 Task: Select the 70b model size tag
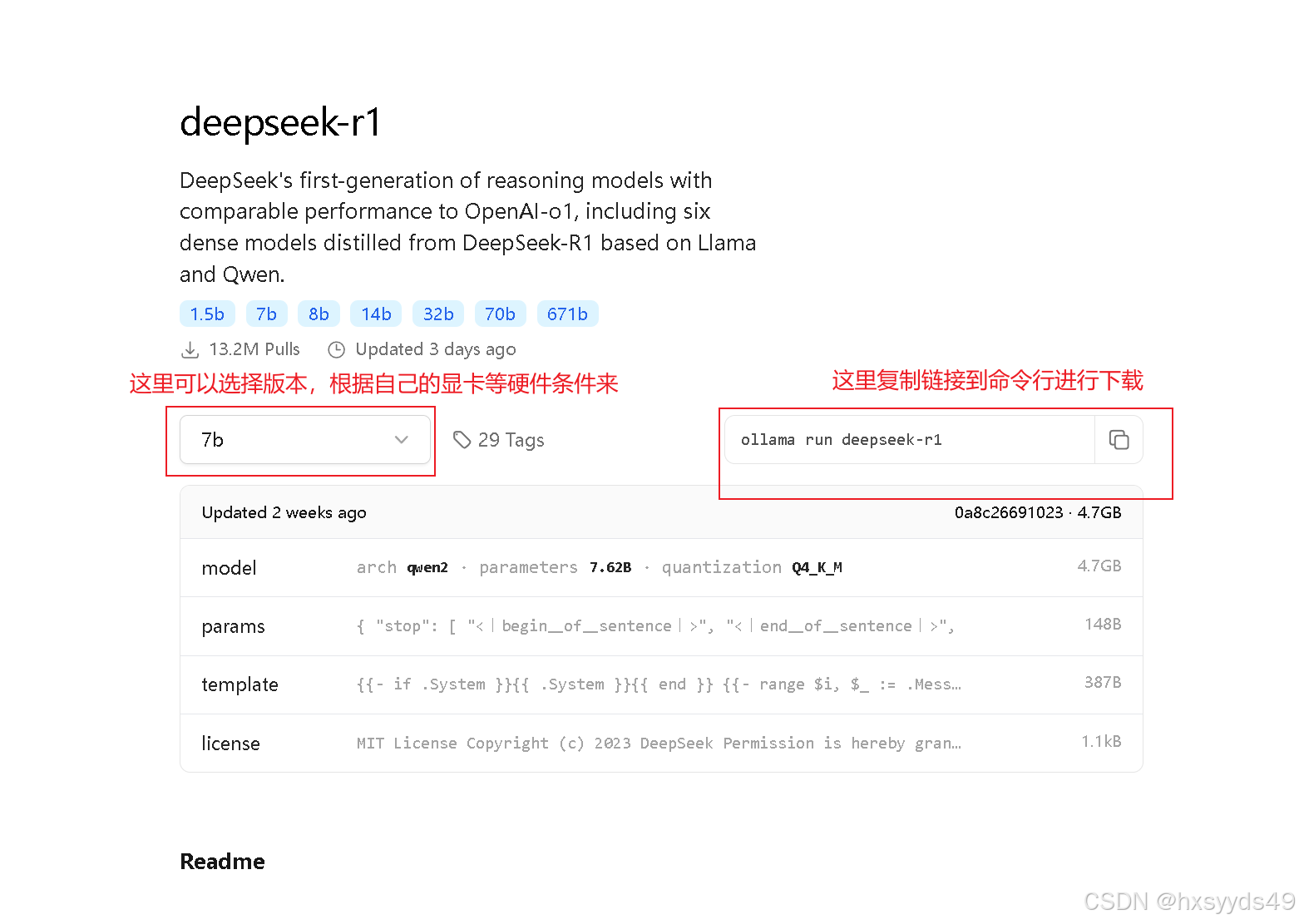click(x=500, y=314)
